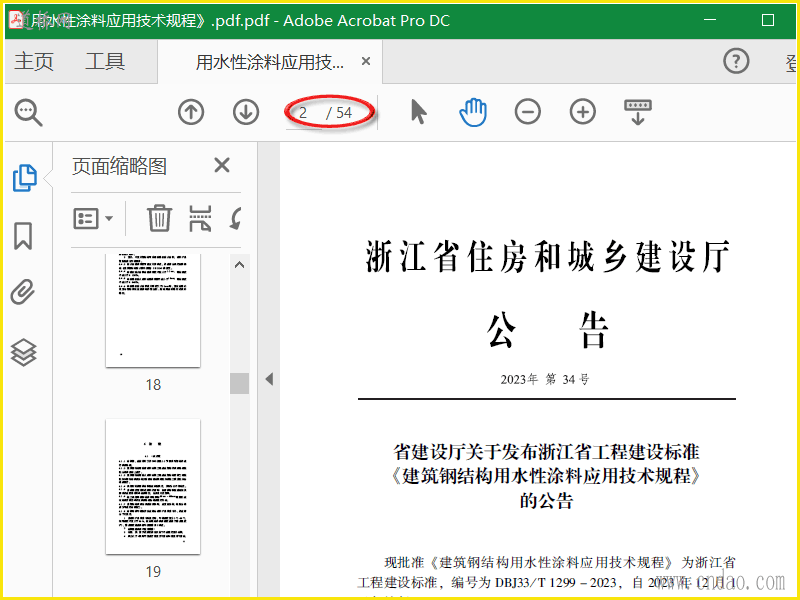The width and height of the screenshot is (800, 600).
Task: Go to previous page with up arrow
Action: (191, 112)
